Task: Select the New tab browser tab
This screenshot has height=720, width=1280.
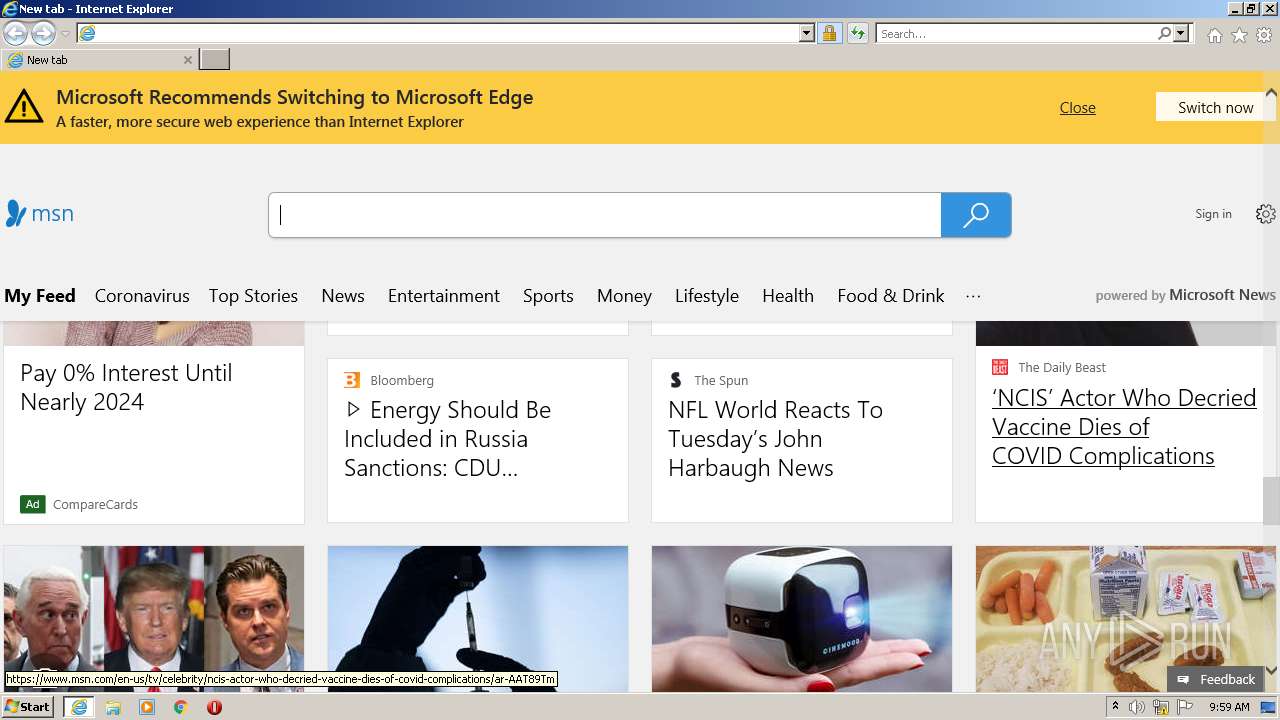Action: pos(98,60)
